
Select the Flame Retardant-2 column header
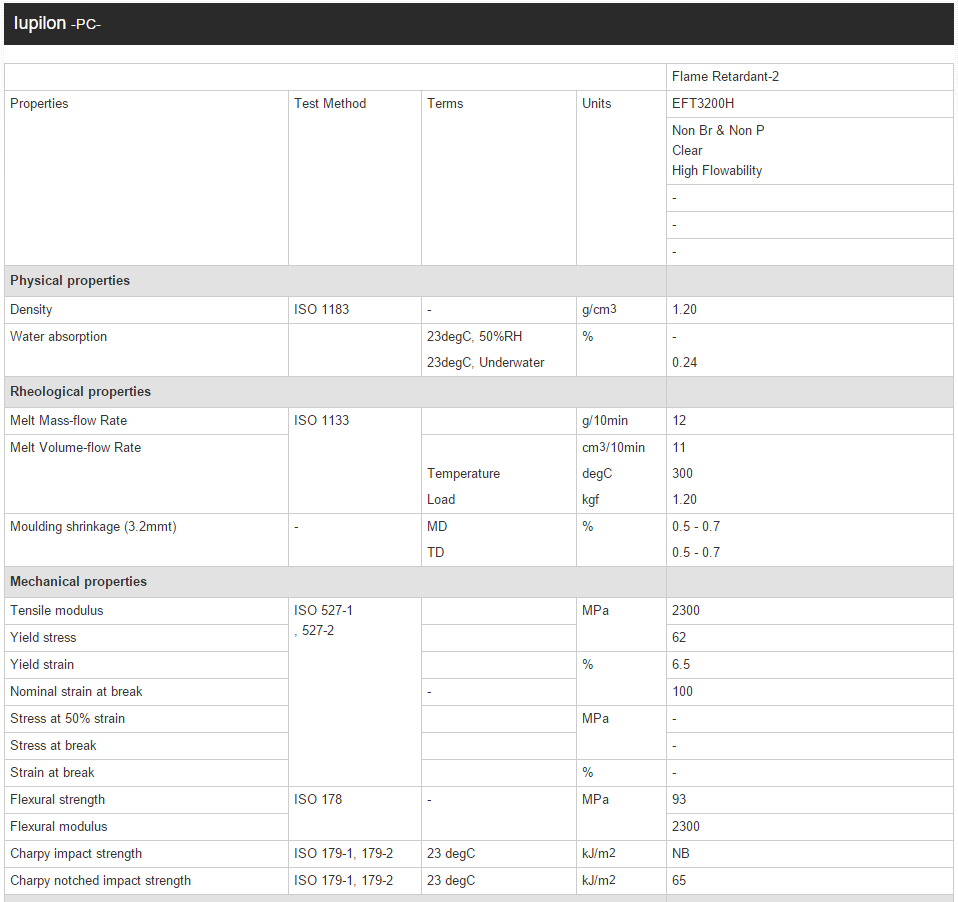[725, 76]
